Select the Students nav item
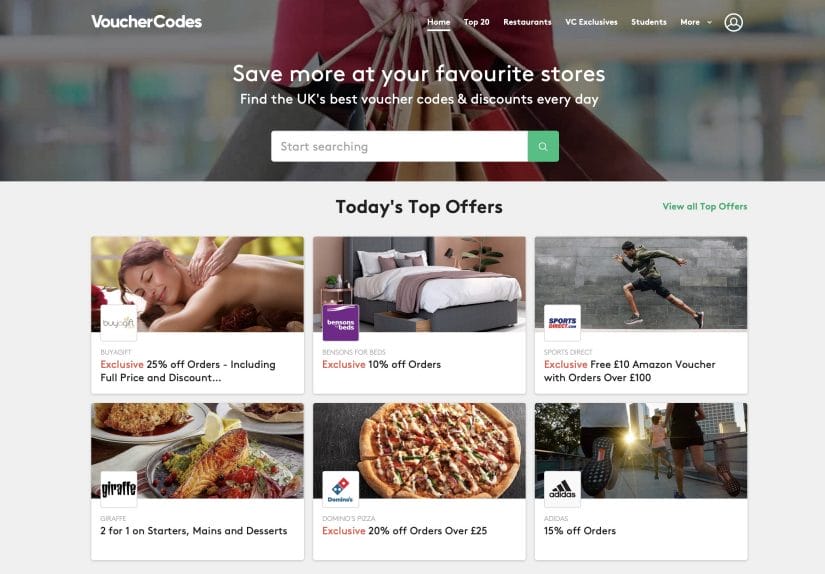Viewport: 825px width, 574px height. pos(649,22)
